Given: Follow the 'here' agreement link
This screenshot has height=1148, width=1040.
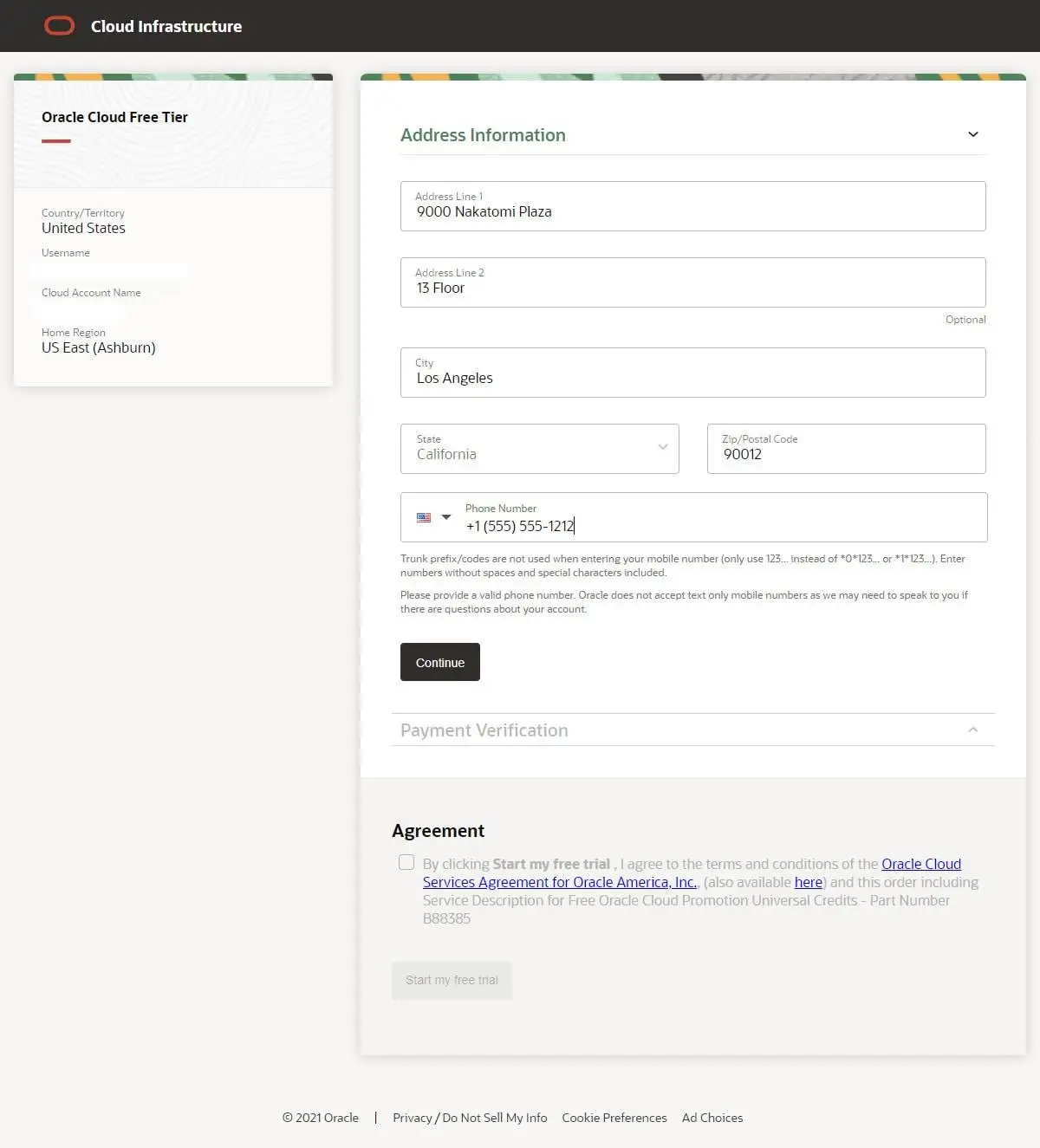Looking at the screenshot, I should click(x=809, y=882).
